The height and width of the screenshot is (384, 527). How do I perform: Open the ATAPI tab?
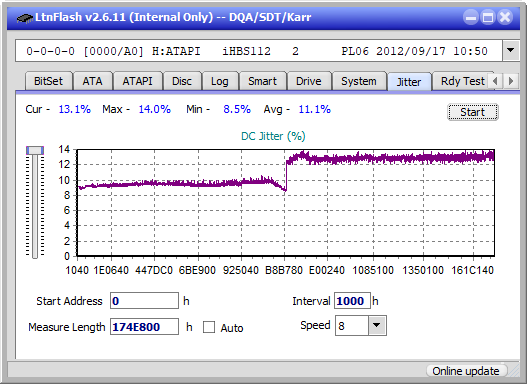(x=137, y=81)
